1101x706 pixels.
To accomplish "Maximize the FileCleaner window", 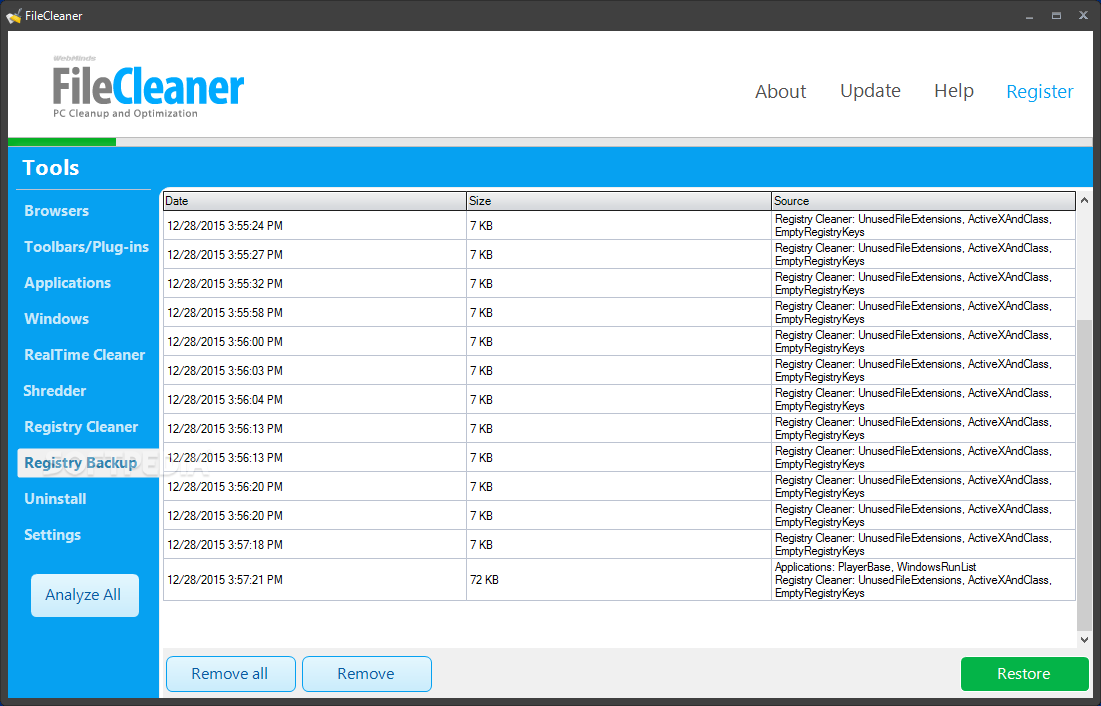I will 1056,15.
